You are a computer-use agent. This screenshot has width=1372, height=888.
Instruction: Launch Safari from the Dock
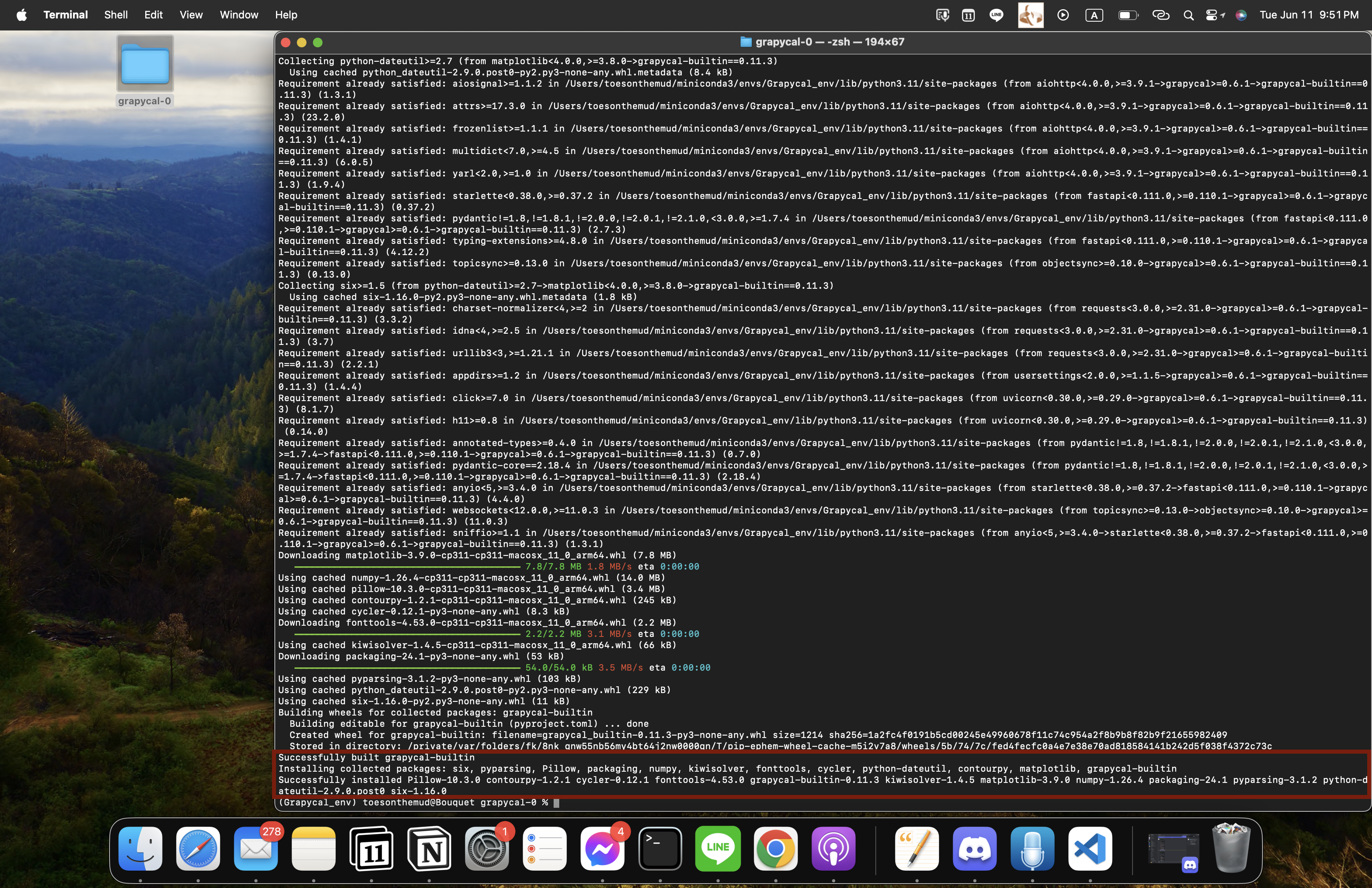198,848
